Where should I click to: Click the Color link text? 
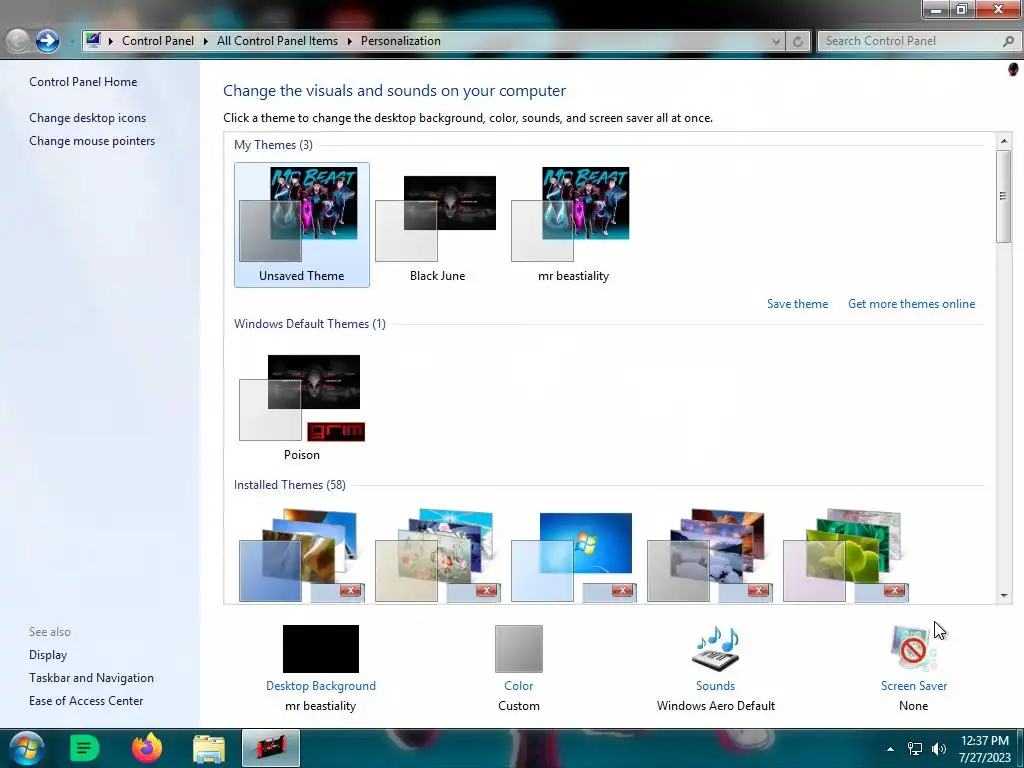(519, 686)
